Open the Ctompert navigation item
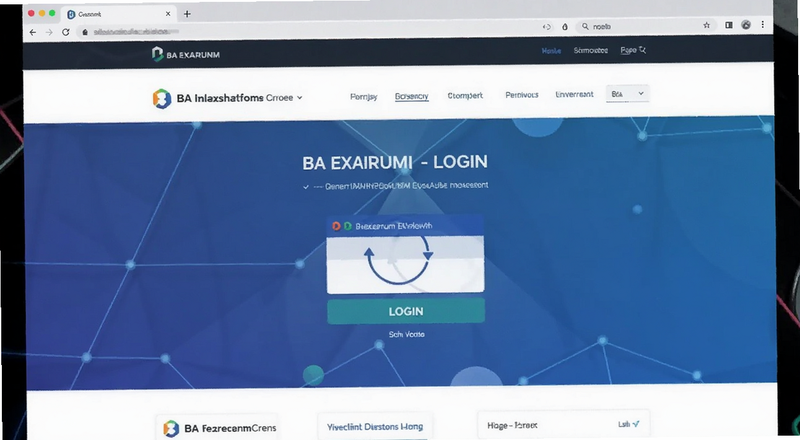800x440 pixels. point(465,95)
